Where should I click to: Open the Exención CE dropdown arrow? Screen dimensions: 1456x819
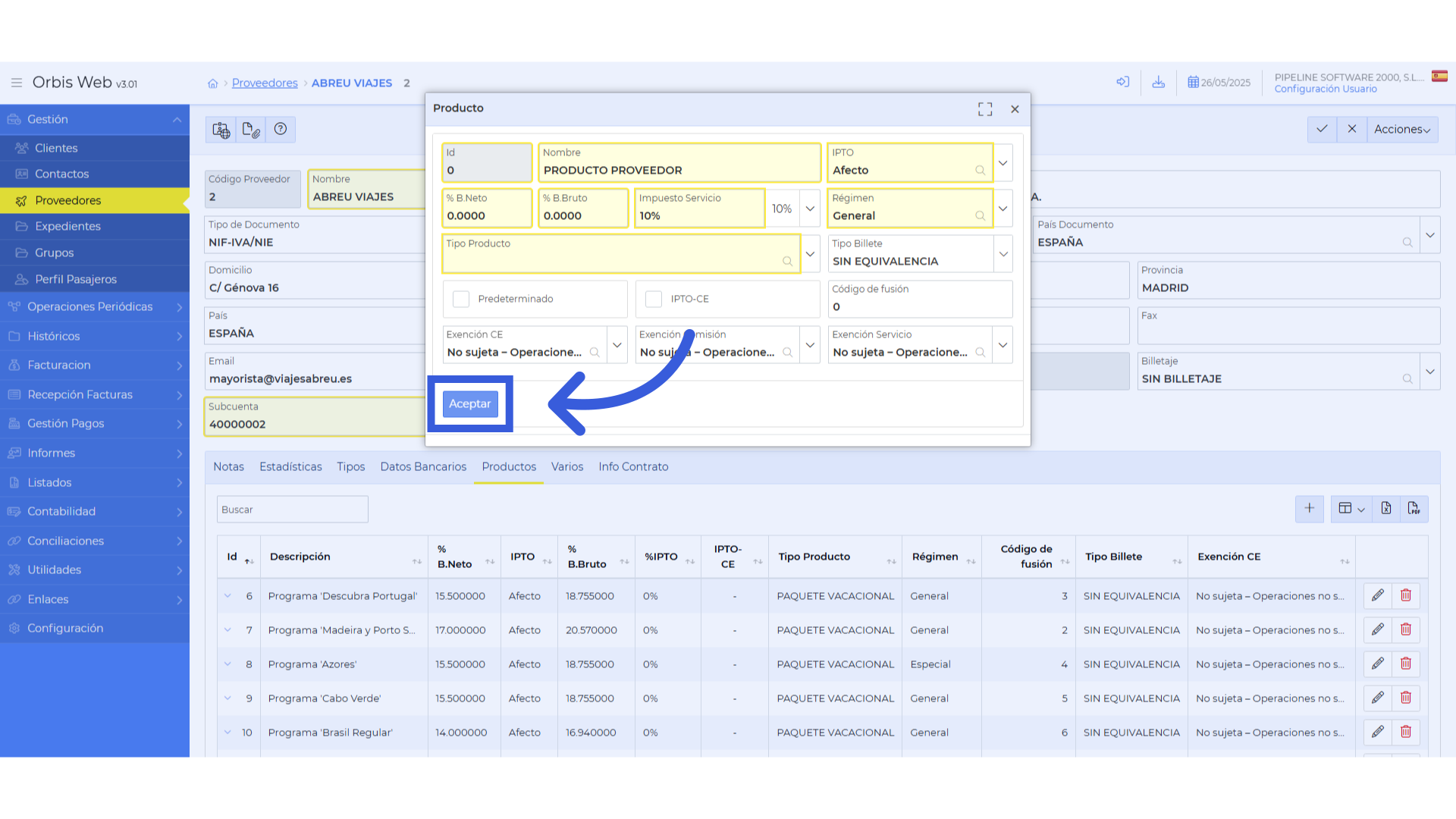pos(617,345)
